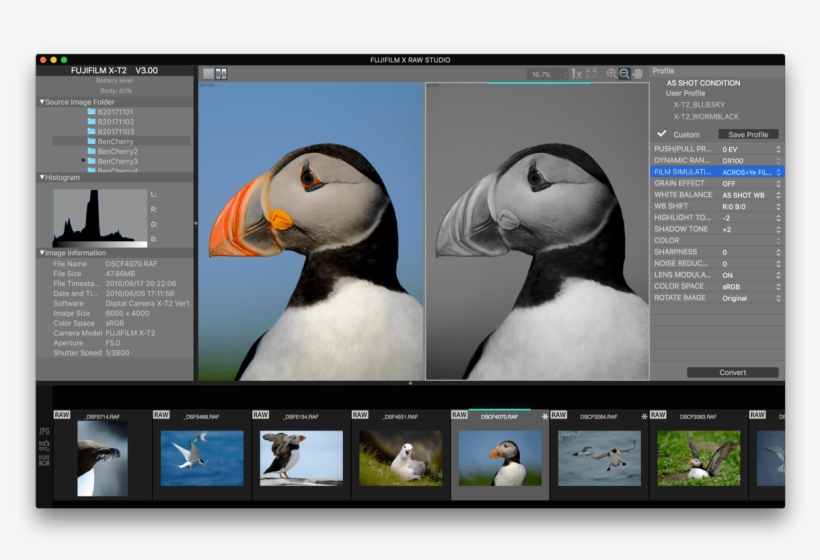Click the monochrome after preview image

538,231
